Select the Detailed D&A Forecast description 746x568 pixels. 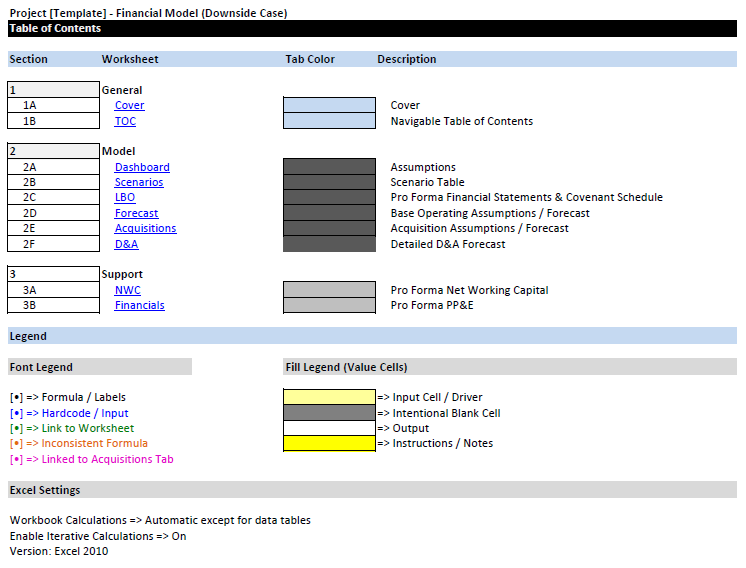click(x=448, y=245)
